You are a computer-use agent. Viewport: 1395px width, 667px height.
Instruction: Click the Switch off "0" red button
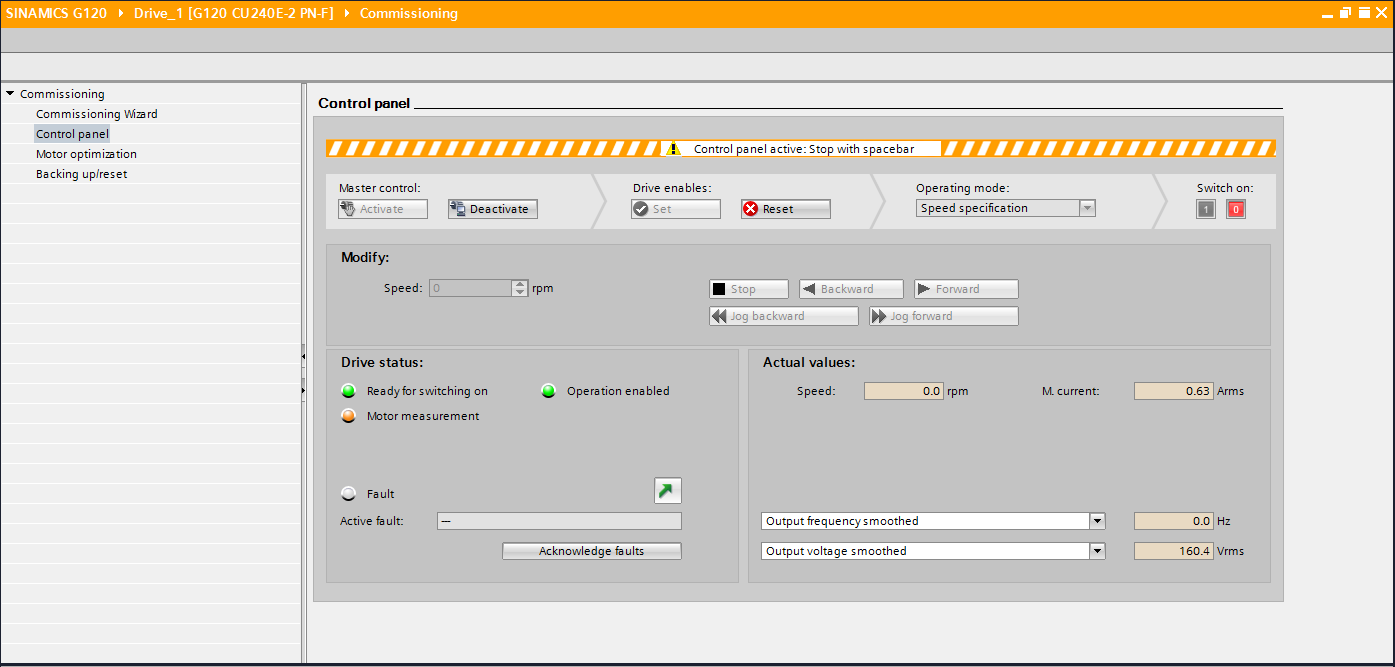pyautogui.click(x=1236, y=209)
